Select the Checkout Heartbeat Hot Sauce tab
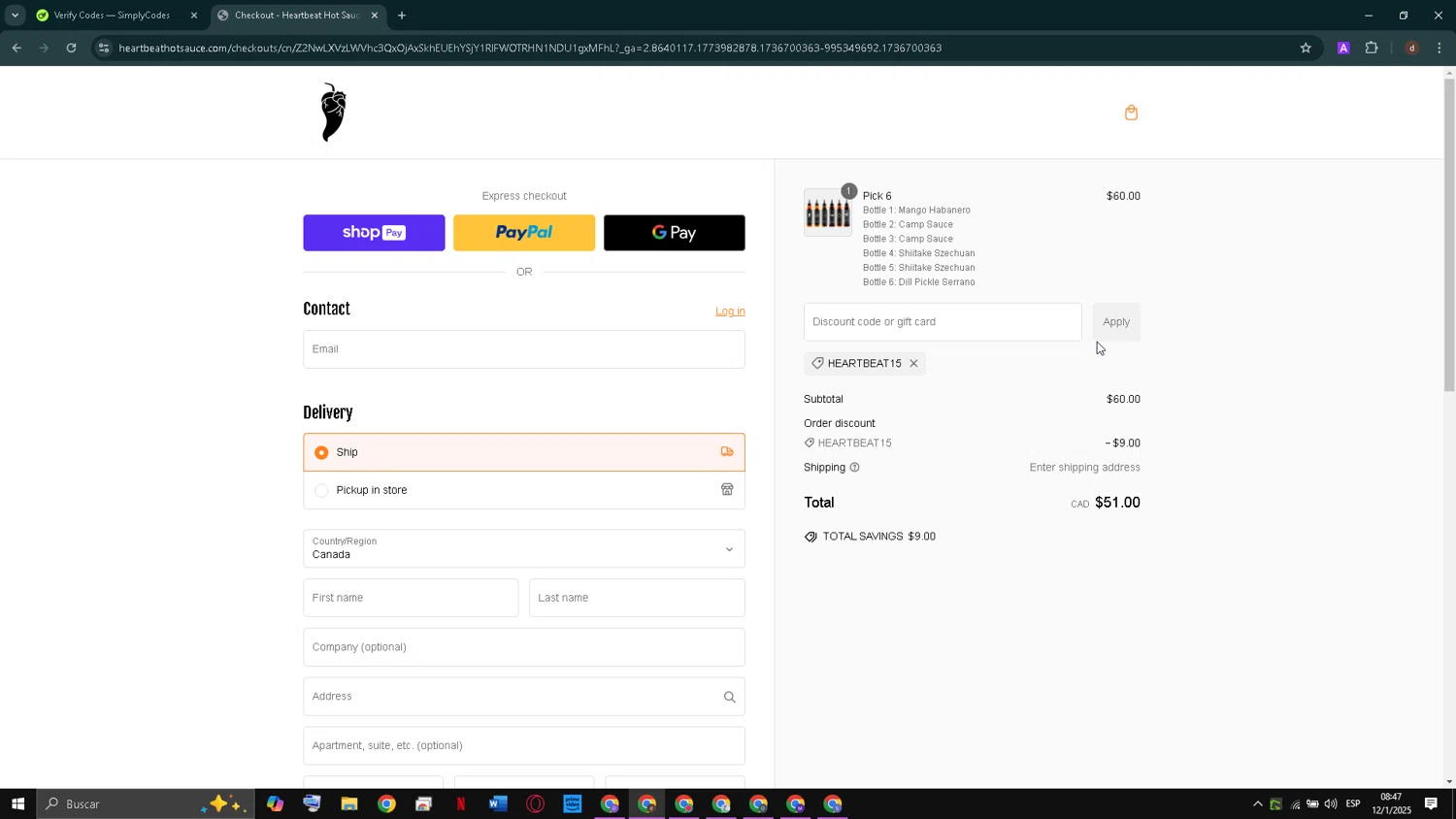Image resolution: width=1456 pixels, height=819 pixels. tap(297, 16)
